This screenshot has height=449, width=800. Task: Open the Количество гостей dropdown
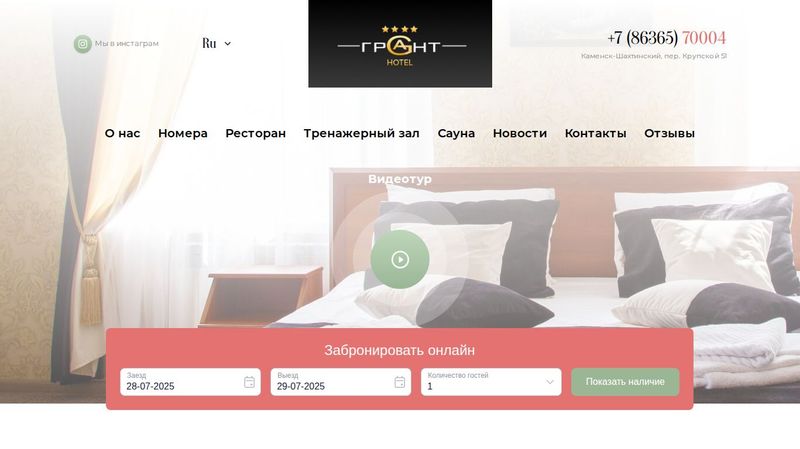point(491,382)
